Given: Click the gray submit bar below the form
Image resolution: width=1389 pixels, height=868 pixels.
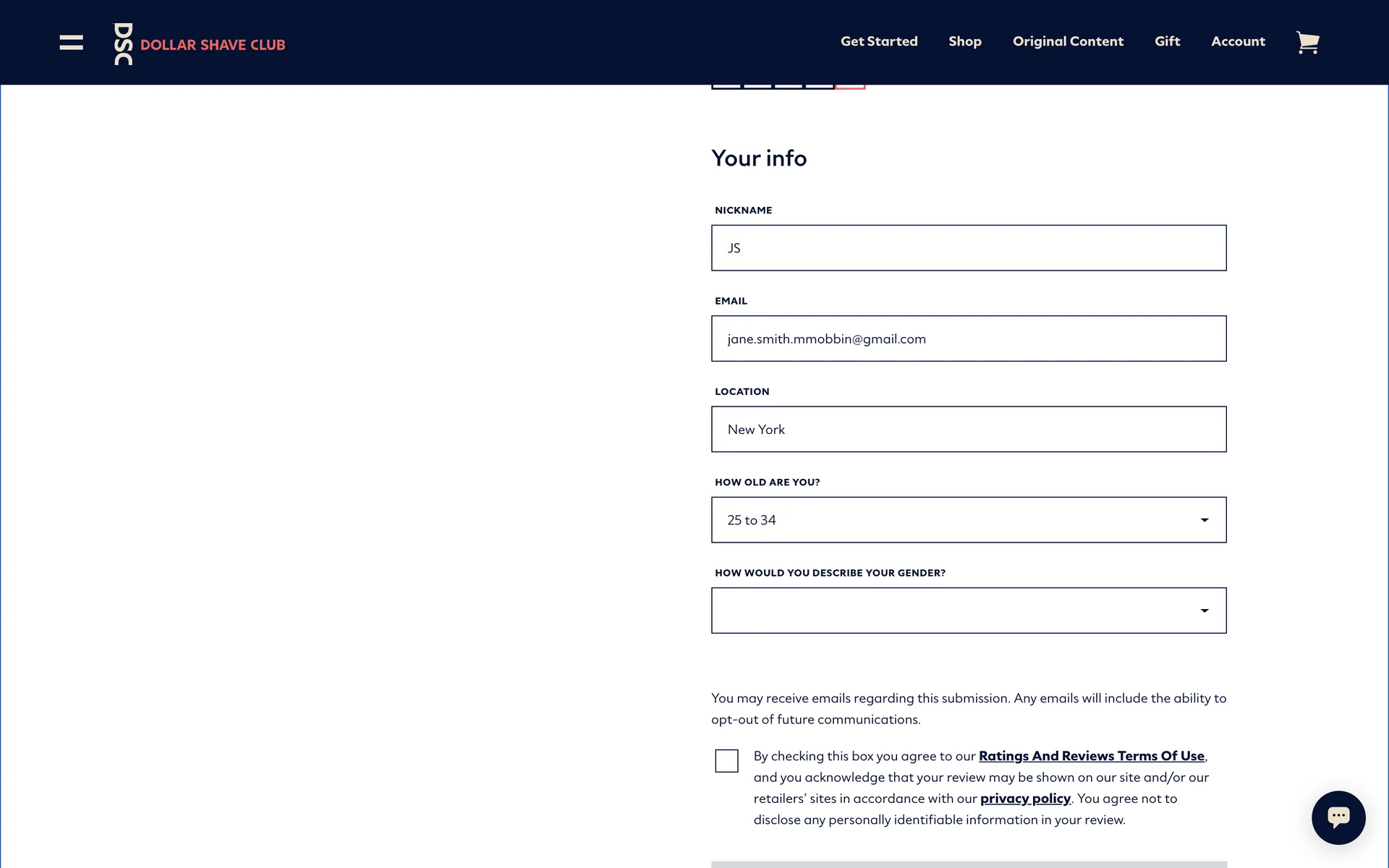Looking at the screenshot, I should coord(969,864).
